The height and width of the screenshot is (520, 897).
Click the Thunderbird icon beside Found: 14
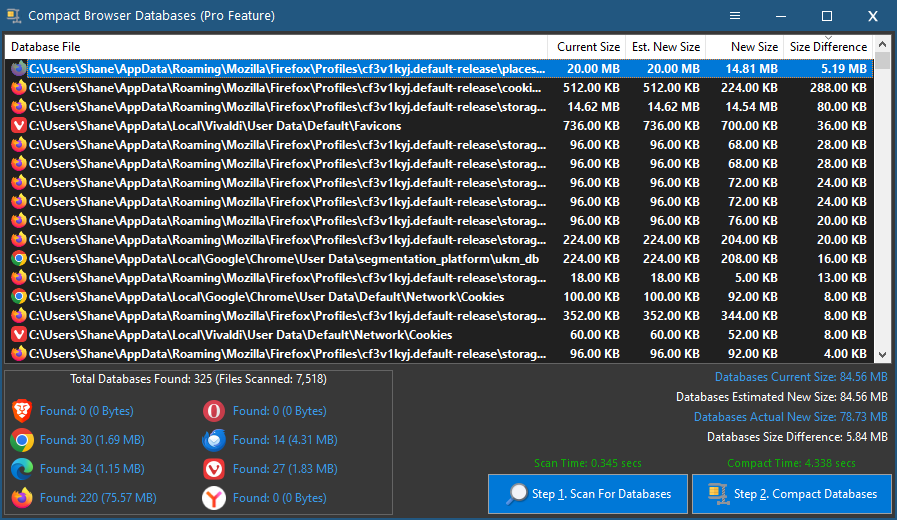click(214, 440)
